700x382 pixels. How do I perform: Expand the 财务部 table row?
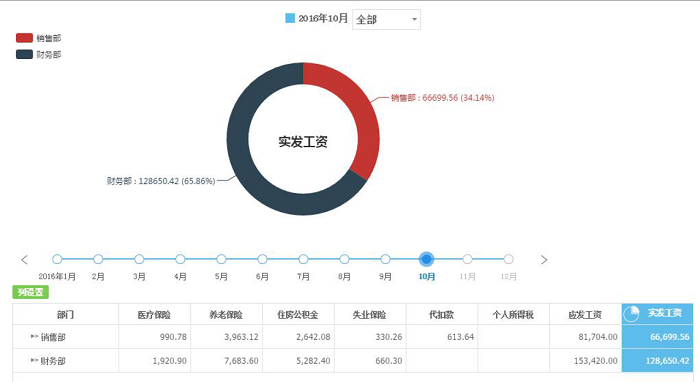[x=34, y=360]
